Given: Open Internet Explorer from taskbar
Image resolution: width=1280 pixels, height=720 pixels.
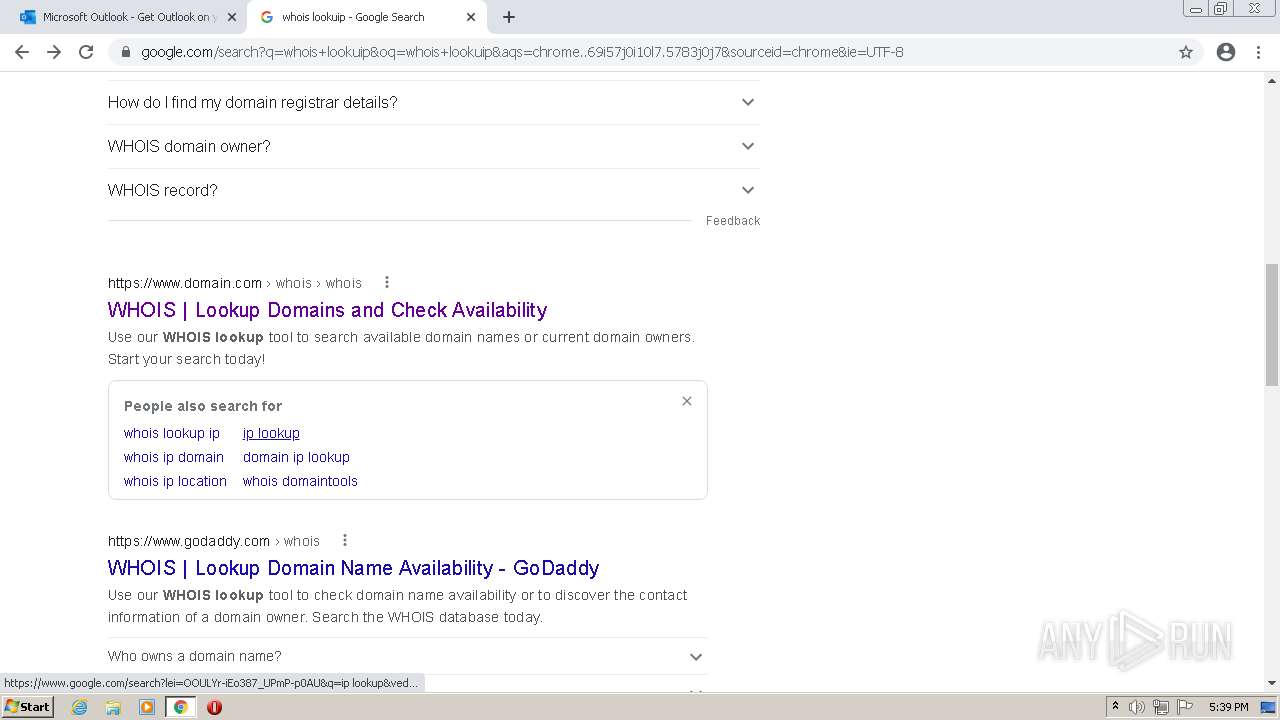Looking at the screenshot, I should 80,707.
